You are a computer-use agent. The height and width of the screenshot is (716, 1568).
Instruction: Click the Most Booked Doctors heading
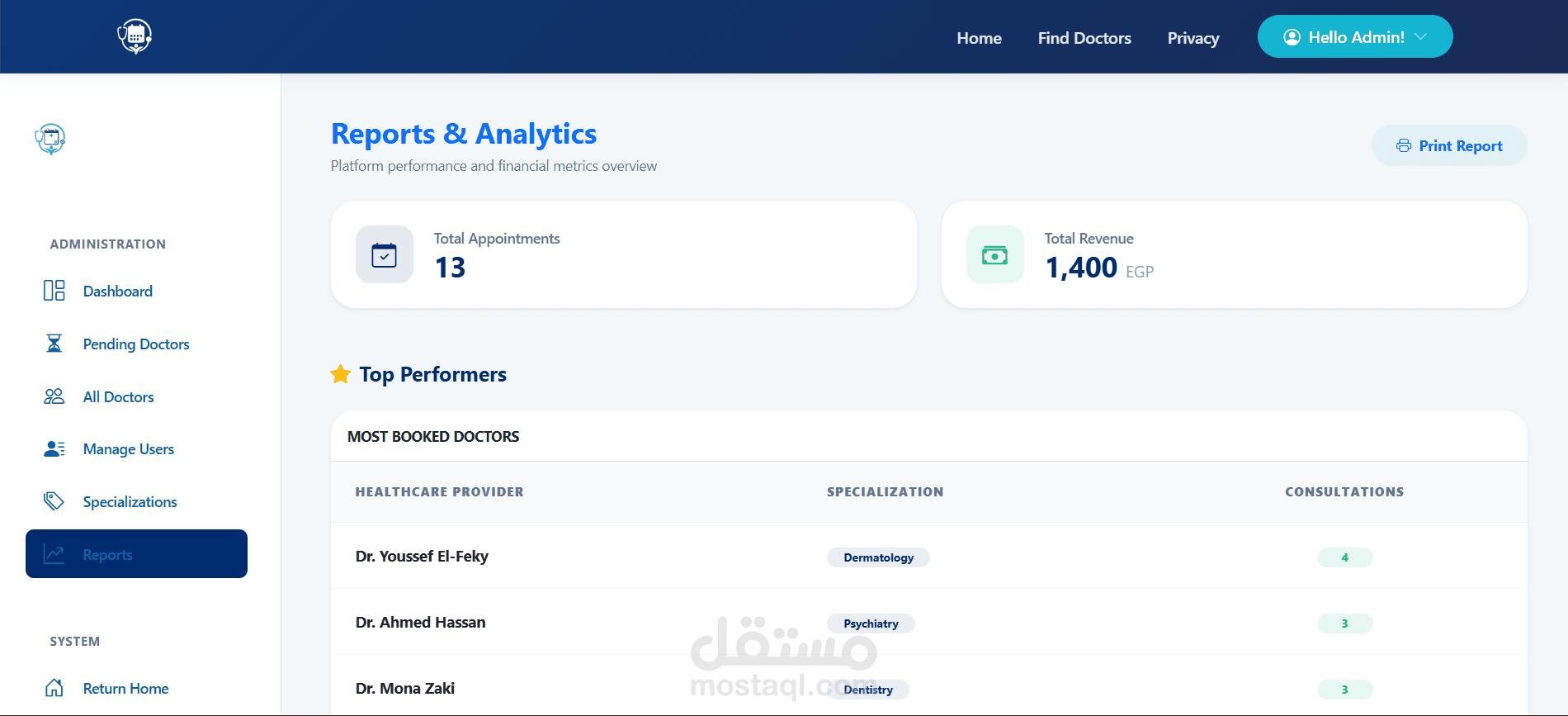[x=433, y=436]
